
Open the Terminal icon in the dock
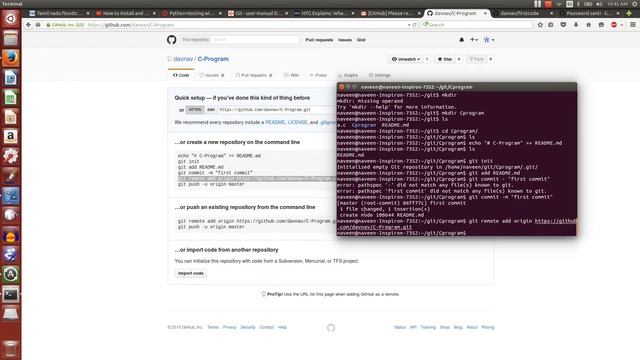pyautogui.click(x=11, y=294)
